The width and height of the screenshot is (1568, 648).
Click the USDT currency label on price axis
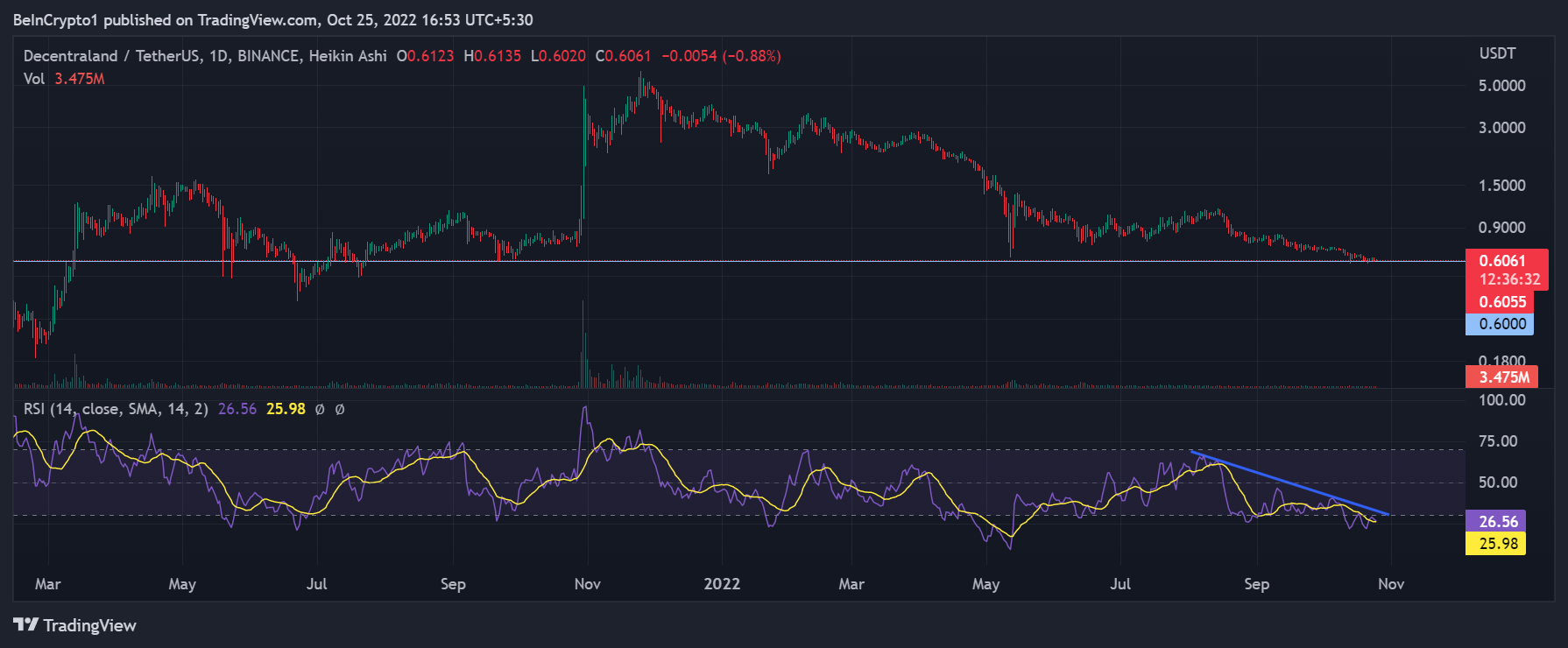point(1497,53)
